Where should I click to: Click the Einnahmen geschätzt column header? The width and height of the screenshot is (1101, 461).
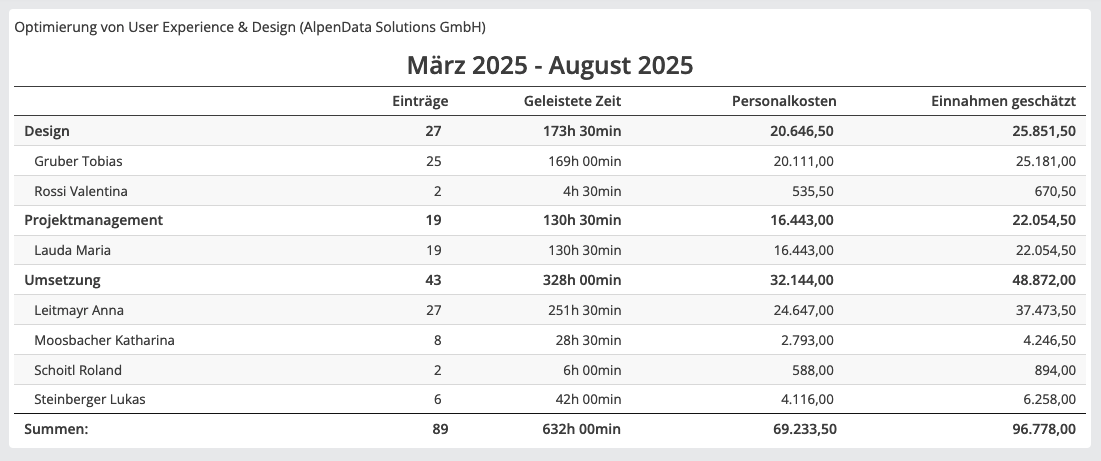pos(1003,101)
